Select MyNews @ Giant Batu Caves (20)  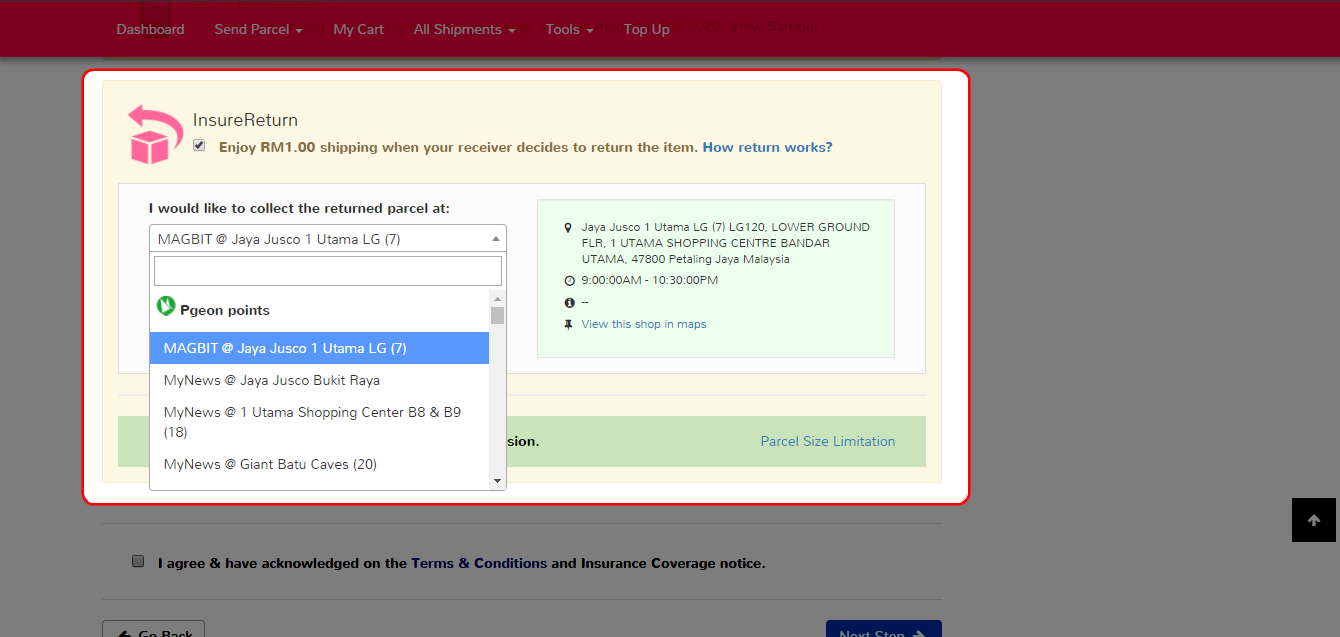(320, 464)
